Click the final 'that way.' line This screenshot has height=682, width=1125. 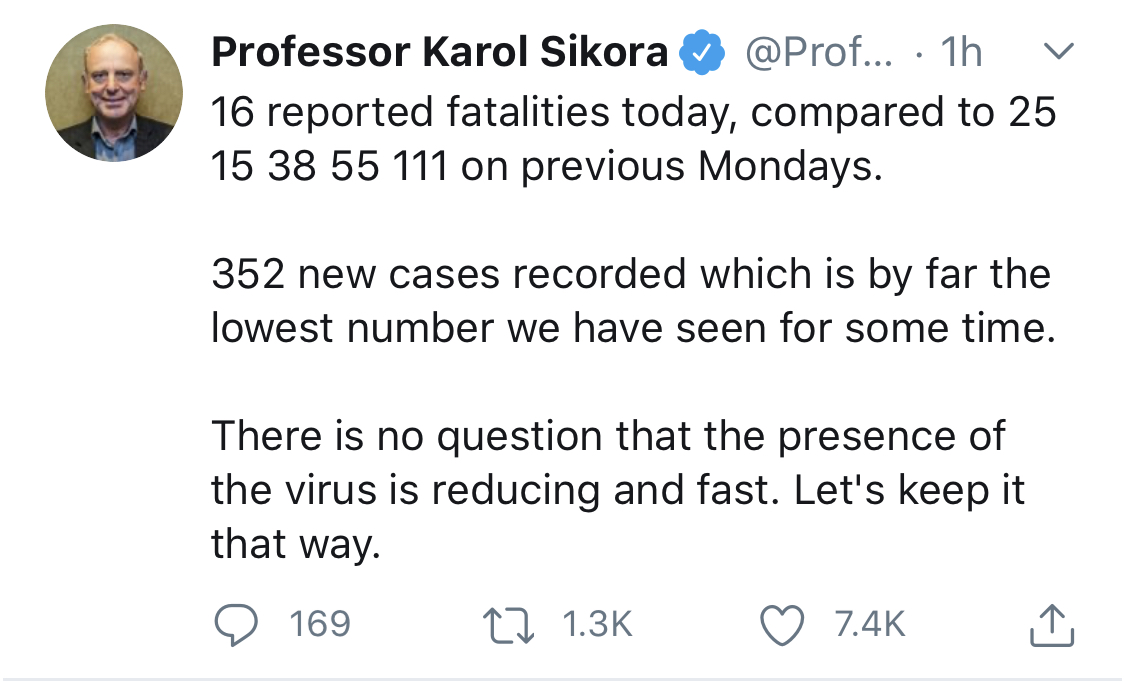click(x=296, y=545)
